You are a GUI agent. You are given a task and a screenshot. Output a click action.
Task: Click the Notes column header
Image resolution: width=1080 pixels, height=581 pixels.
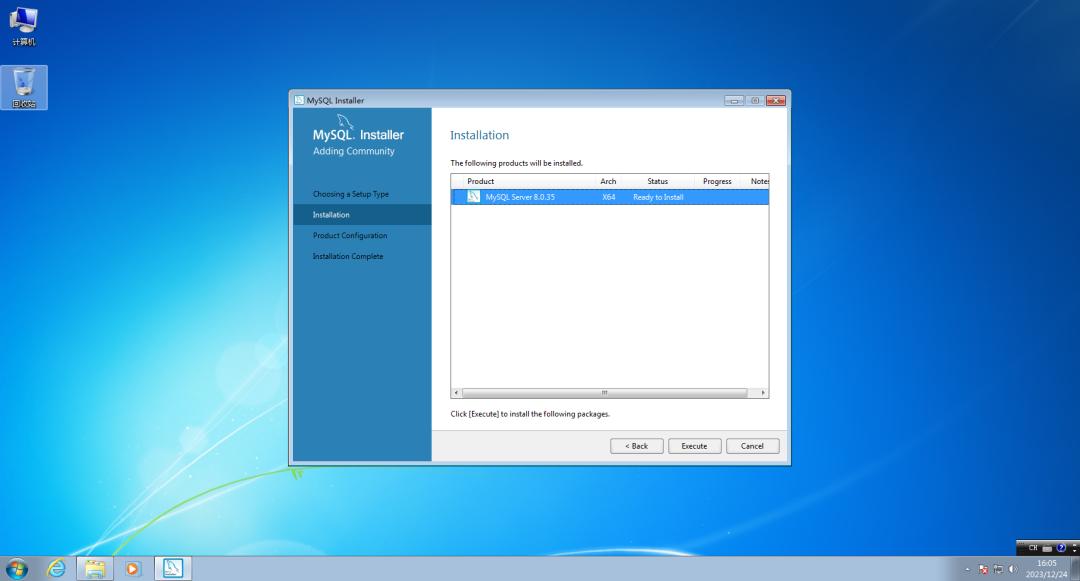[x=759, y=181]
